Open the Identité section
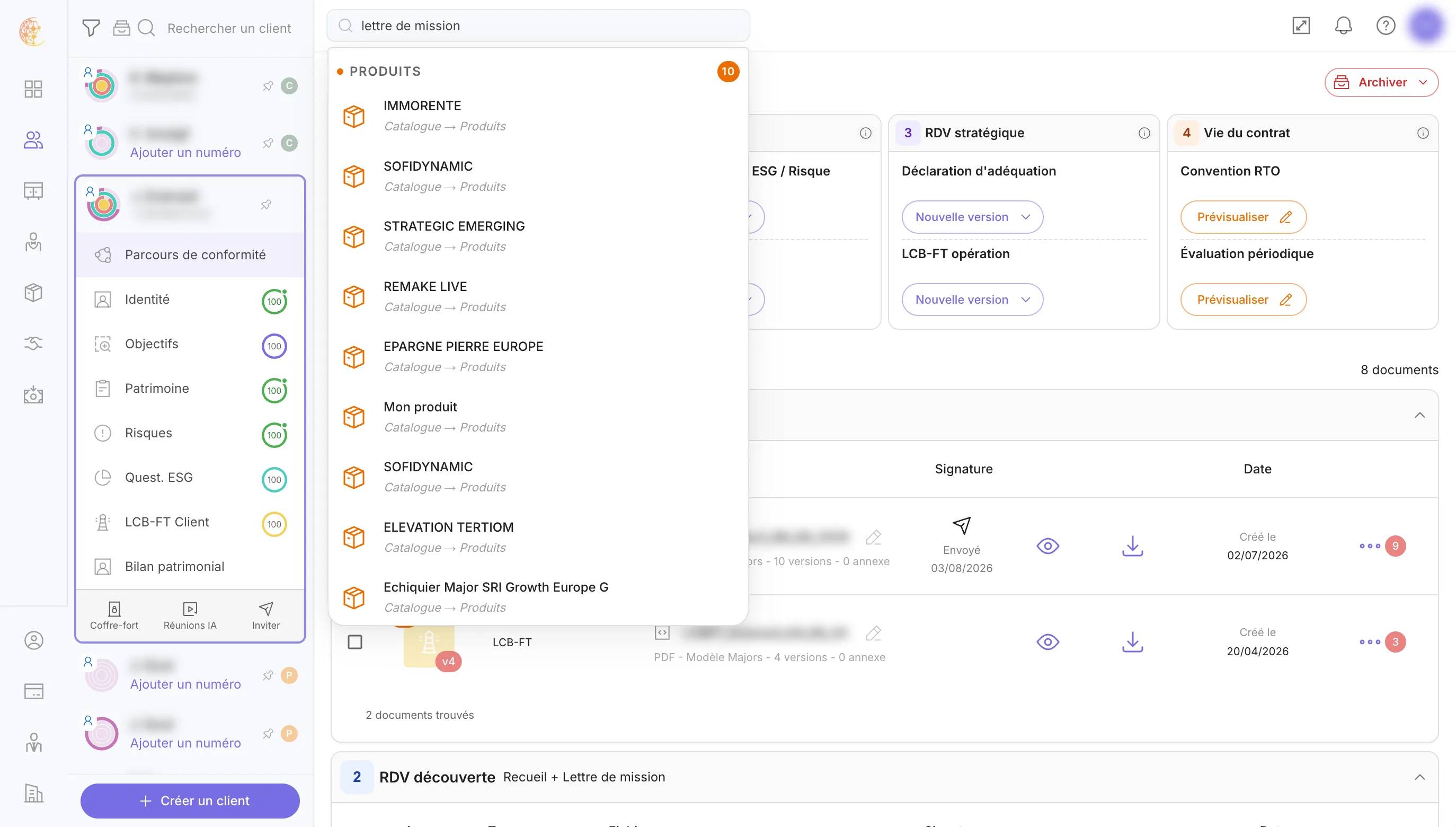This screenshot has width=1456, height=827. pos(190,300)
